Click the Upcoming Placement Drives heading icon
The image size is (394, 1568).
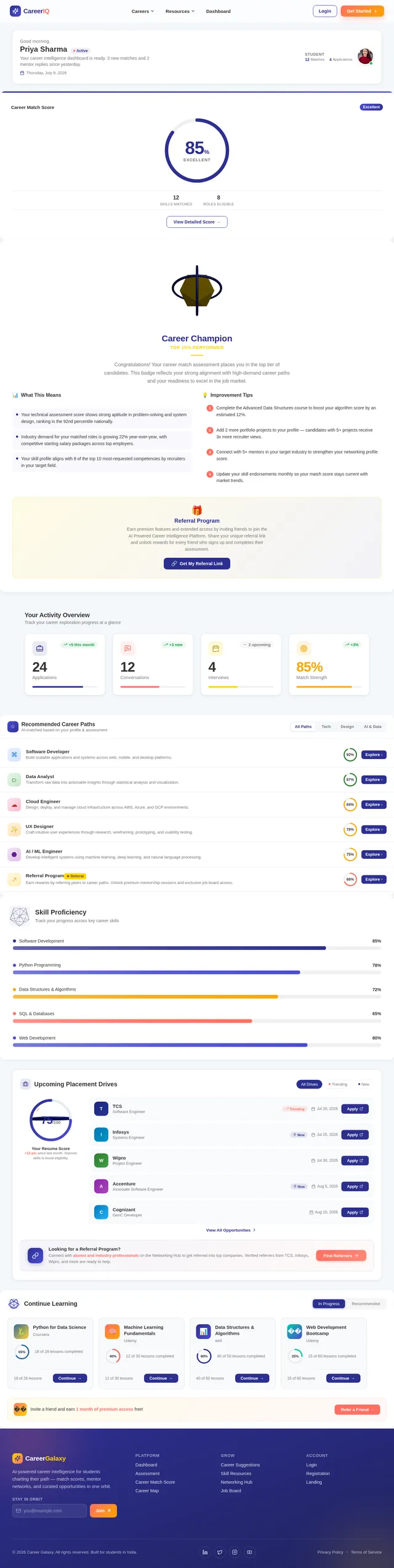25,1084
